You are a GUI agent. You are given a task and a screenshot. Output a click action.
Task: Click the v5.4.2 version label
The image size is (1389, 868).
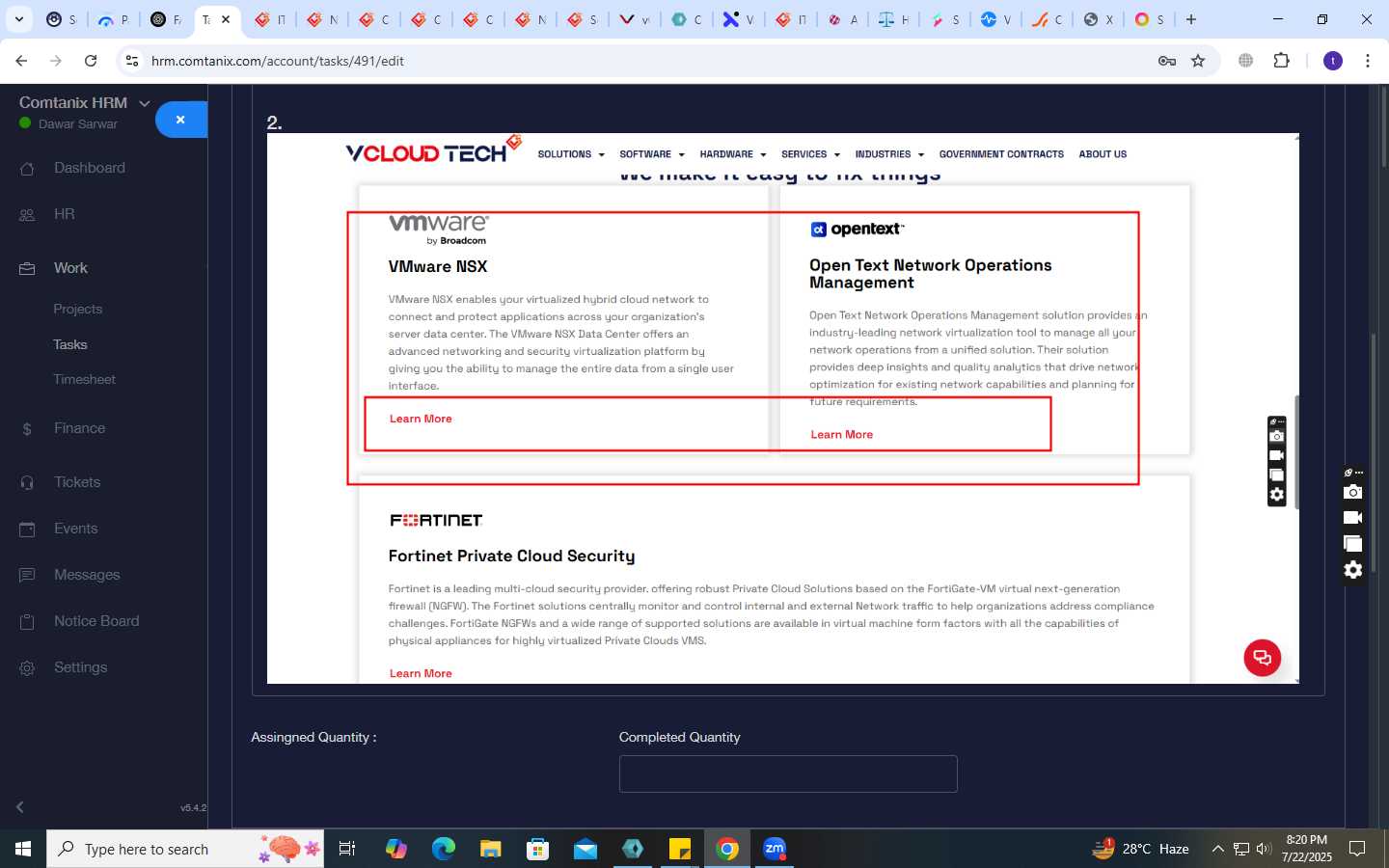click(x=193, y=807)
